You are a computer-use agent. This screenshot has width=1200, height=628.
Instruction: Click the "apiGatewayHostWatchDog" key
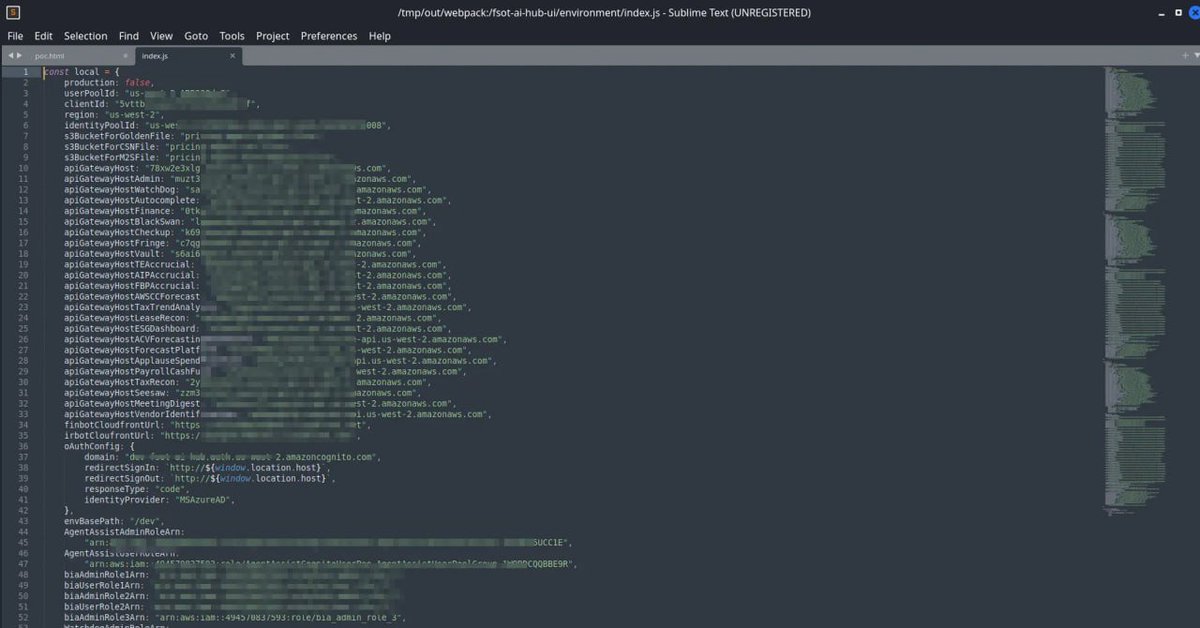coord(122,190)
